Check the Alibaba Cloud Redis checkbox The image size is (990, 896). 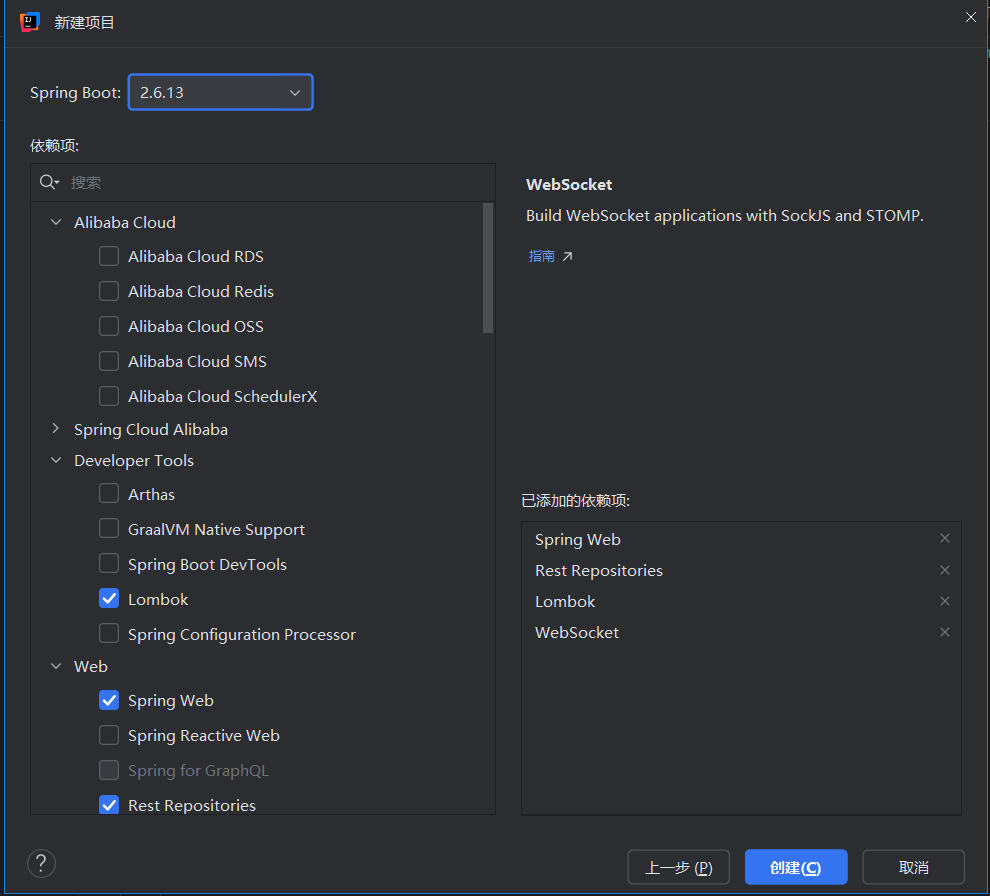[109, 291]
